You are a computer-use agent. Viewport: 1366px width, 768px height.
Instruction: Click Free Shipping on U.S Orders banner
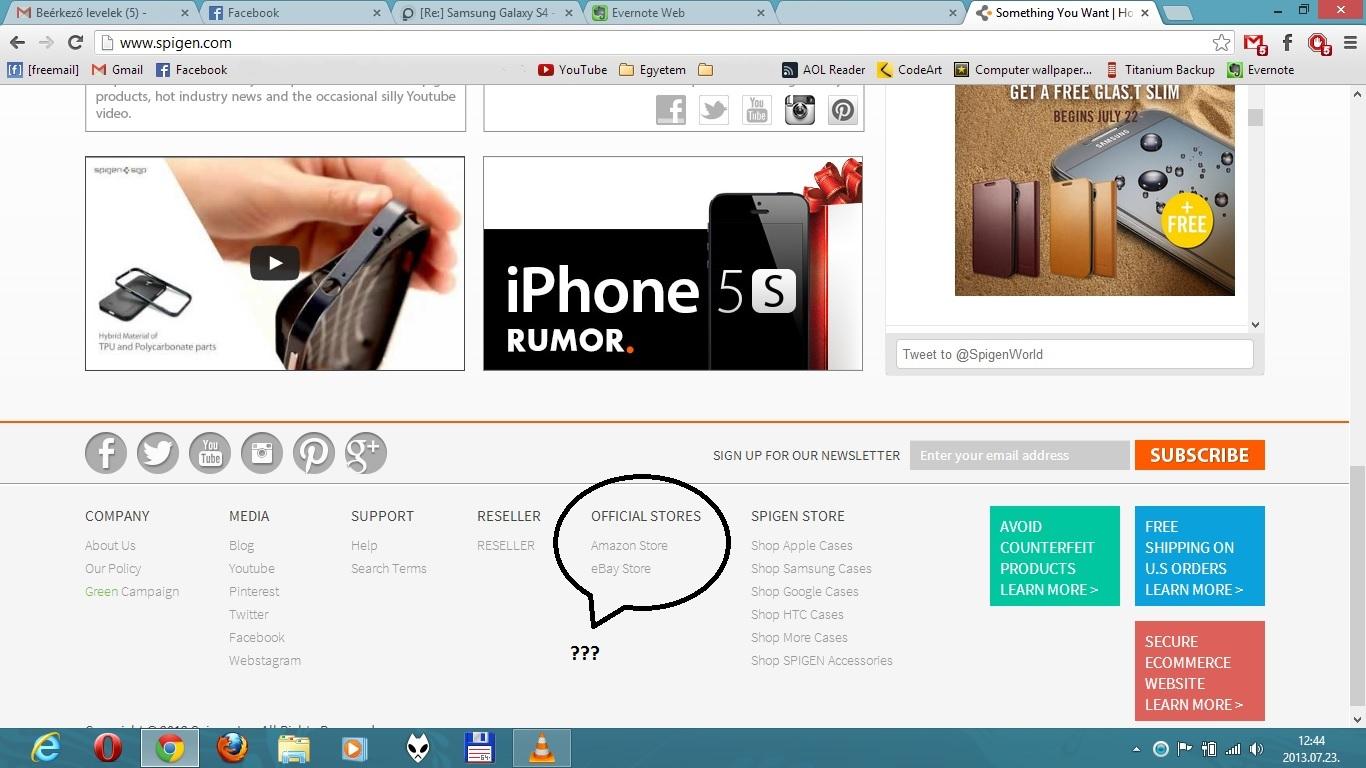click(1200, 556)
